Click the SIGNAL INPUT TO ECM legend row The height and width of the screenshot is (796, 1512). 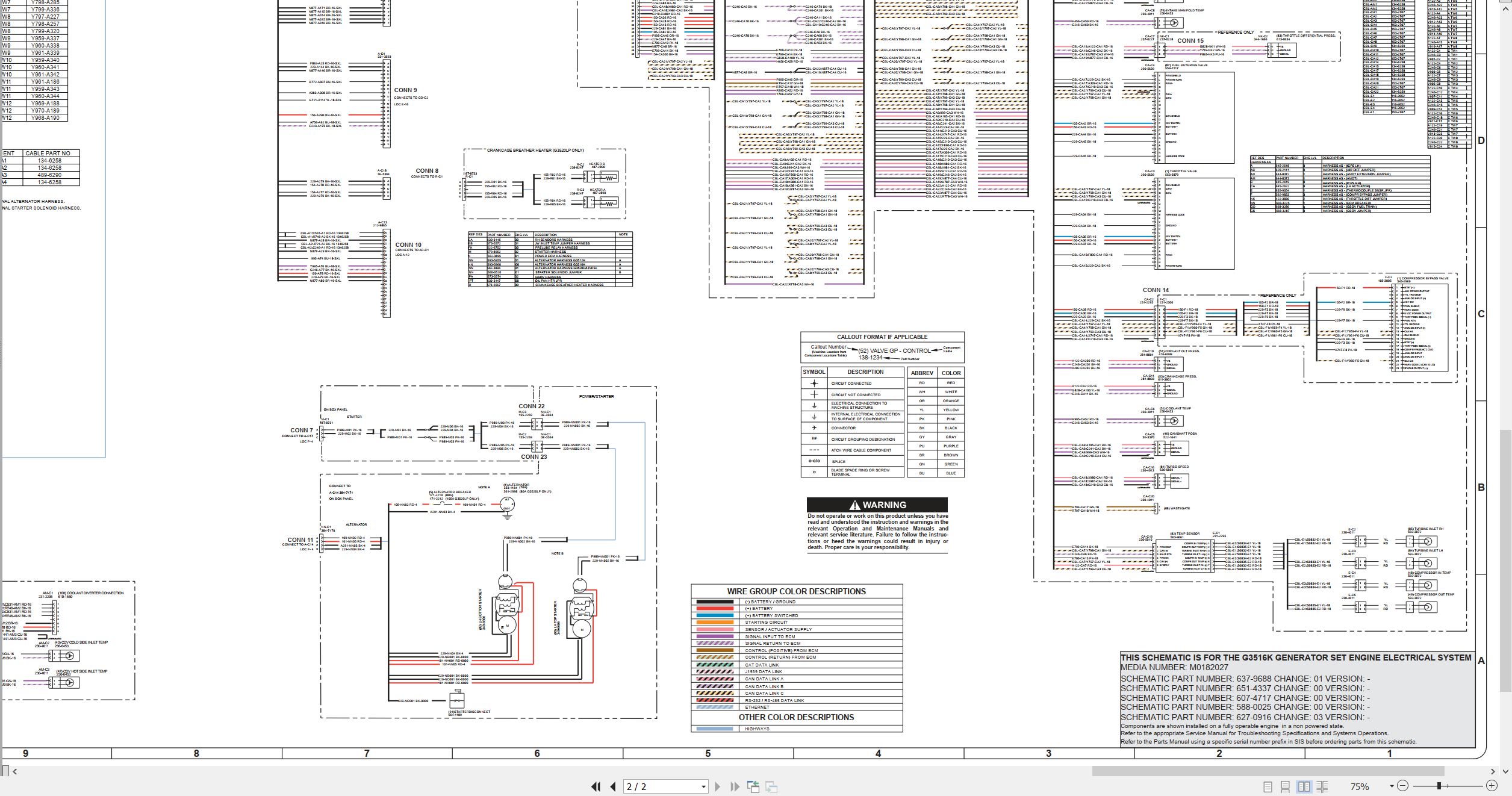click(797, 636)
